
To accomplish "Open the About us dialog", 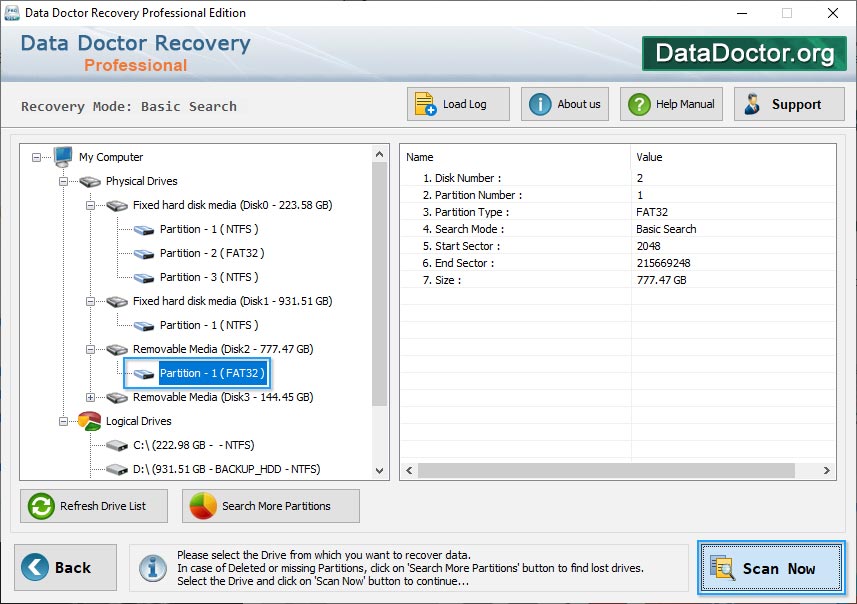I will coord(565,104).
